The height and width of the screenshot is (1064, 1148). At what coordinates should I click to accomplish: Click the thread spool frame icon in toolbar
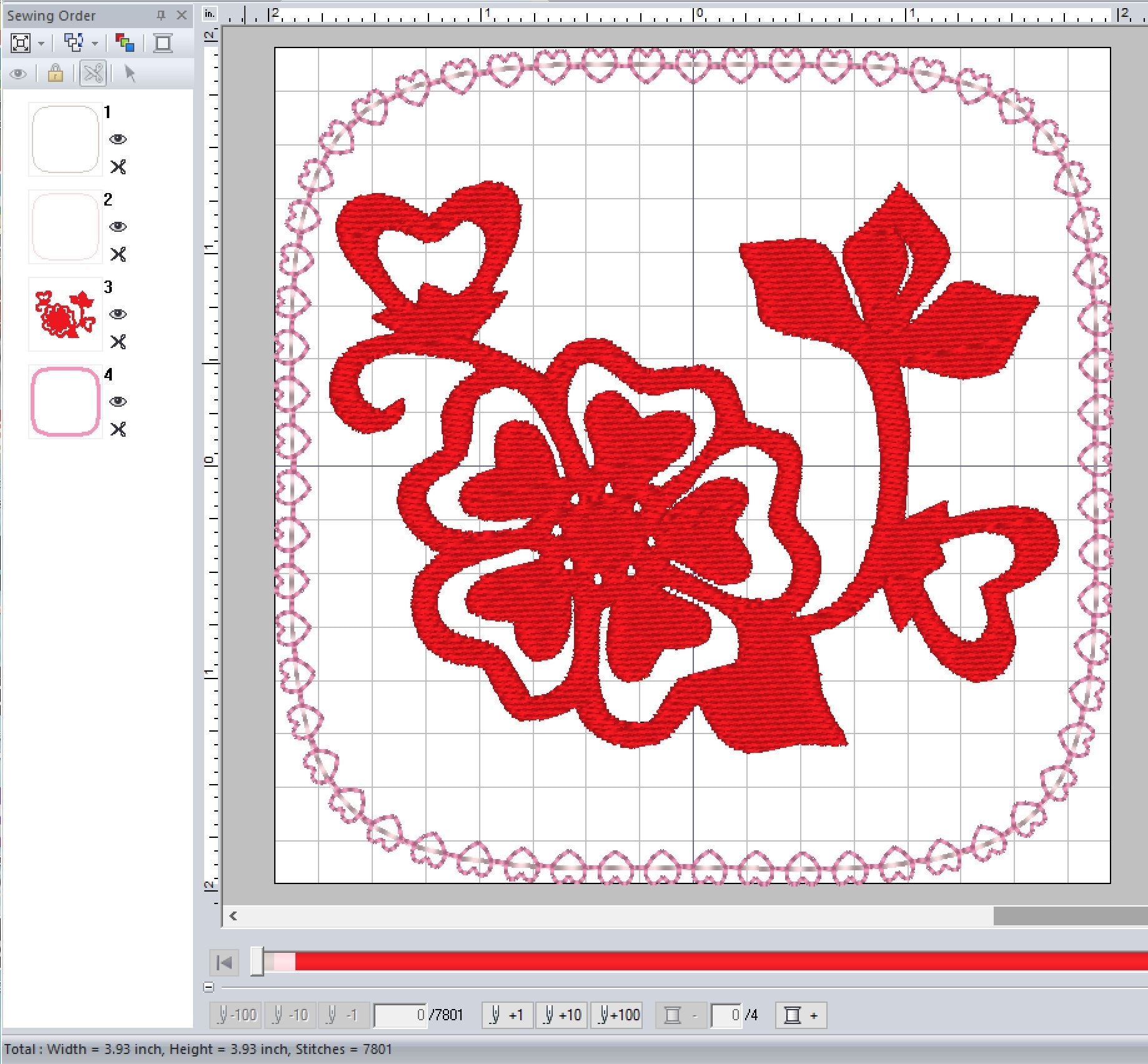[163, 43]
